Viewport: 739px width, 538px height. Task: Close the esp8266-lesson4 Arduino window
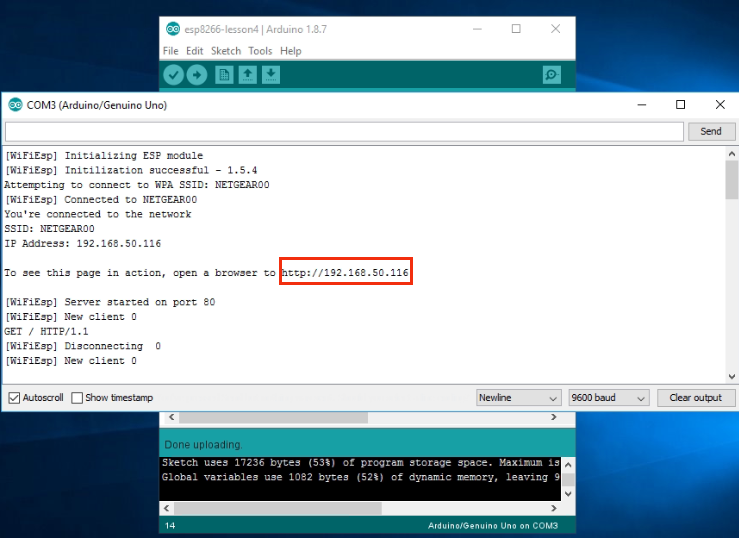click(x=556, y=29)
